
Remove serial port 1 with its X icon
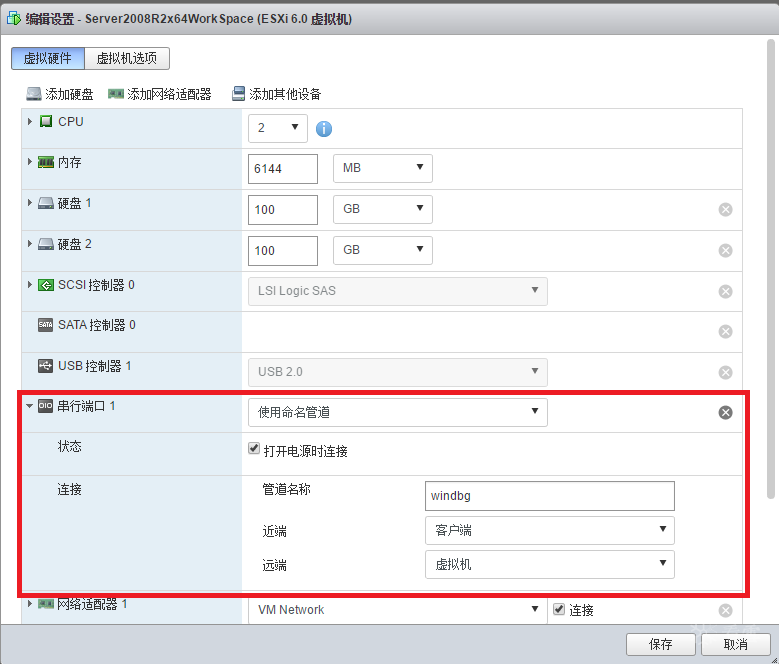pyautogui.click(x=725, y=412)
